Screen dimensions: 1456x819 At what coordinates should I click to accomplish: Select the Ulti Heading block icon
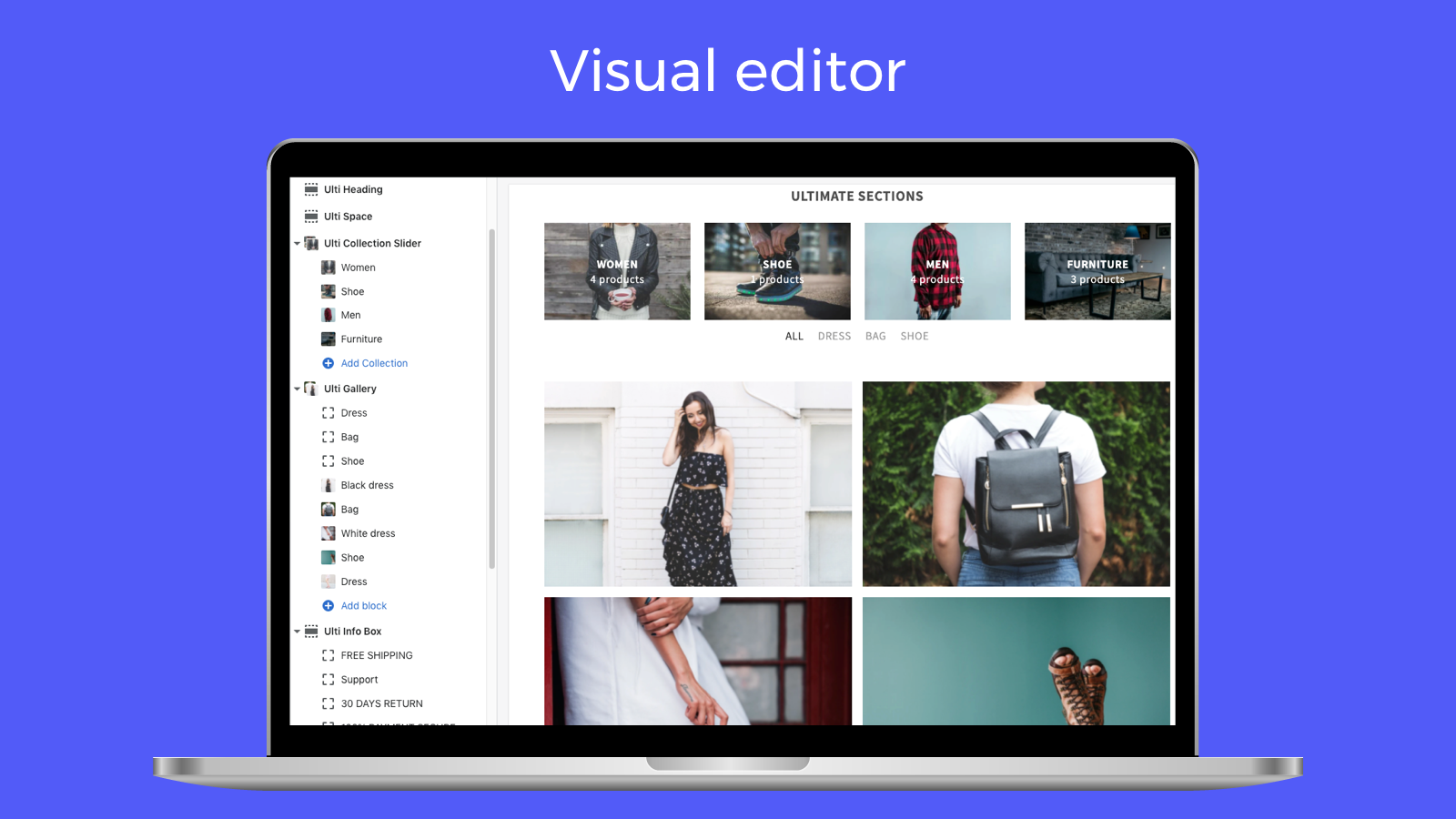(310, 188)
